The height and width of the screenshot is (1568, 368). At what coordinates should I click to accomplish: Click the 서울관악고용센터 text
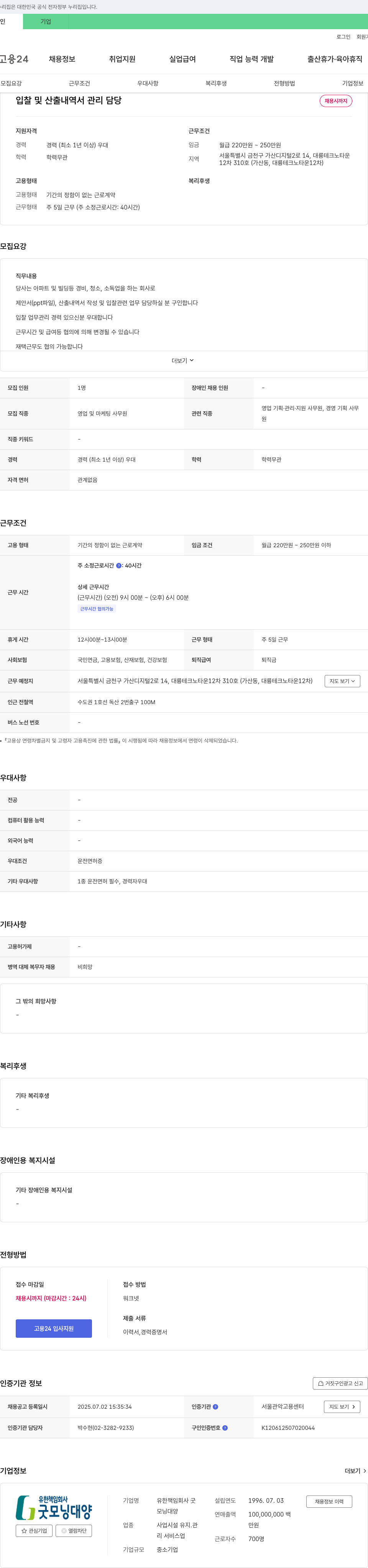pyautogui.click(x=282, y=1407)
